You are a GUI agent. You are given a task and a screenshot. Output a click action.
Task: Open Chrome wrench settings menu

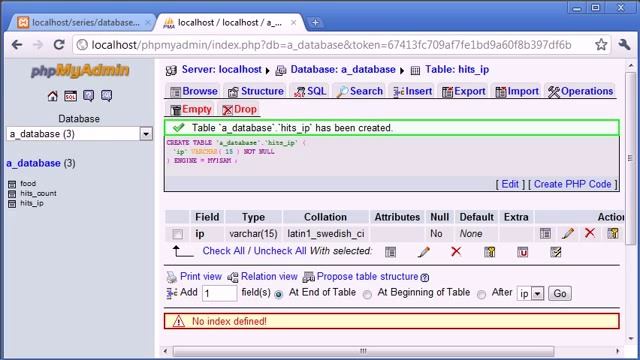(x=624, y=44)
